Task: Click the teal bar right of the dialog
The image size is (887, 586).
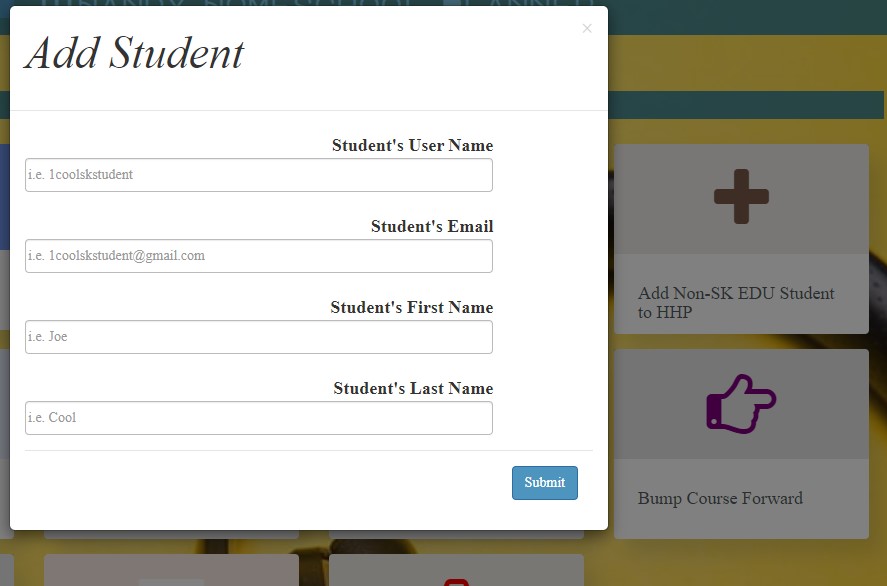Action: click(746, 105)
